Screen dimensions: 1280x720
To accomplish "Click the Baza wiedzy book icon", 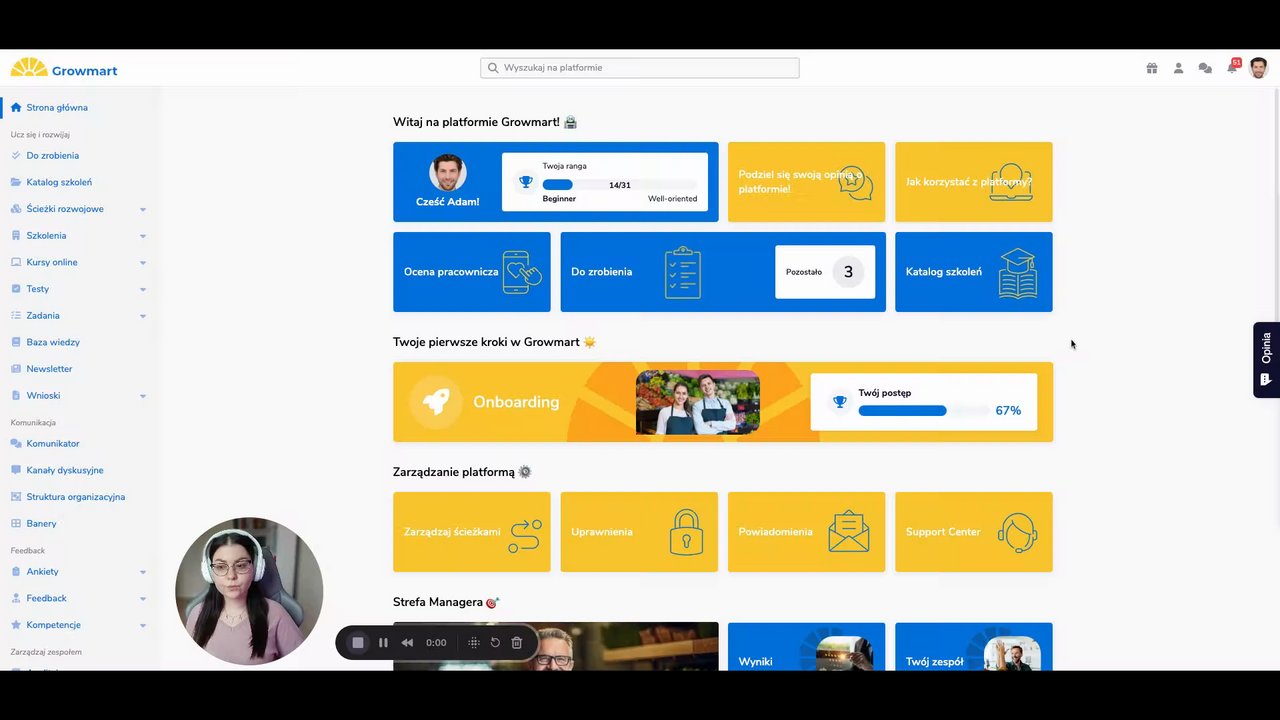I will pos(16,342).
